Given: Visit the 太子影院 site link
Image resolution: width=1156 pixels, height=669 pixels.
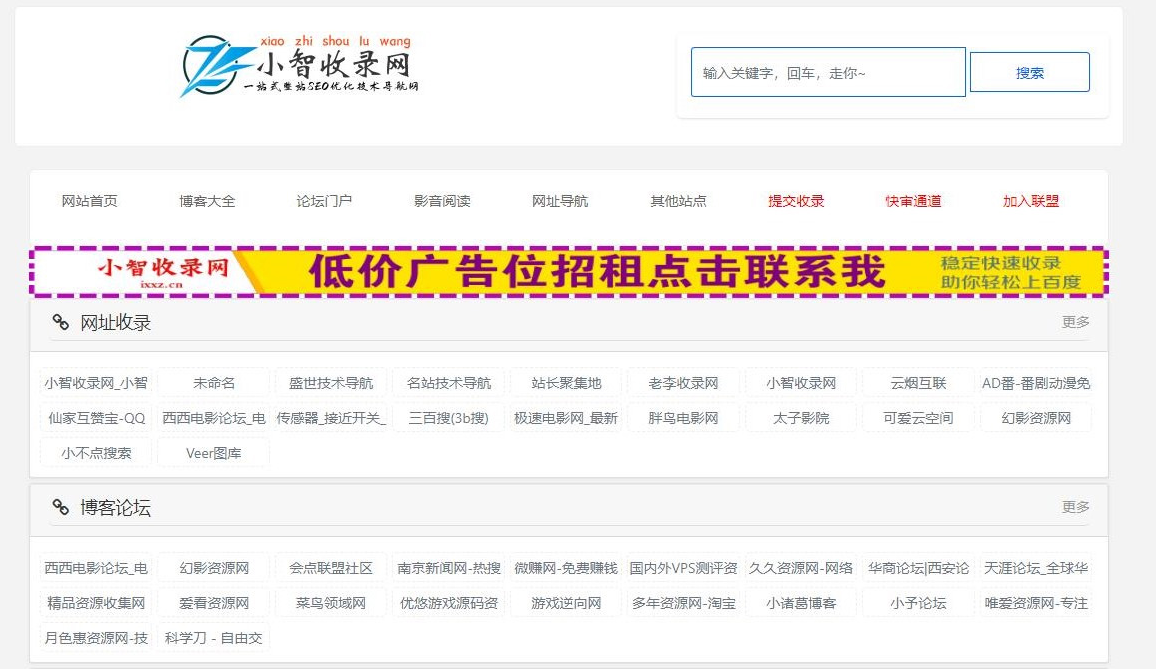Looking at the screenshot, I should pyautogui.click(x=801, y=418).
